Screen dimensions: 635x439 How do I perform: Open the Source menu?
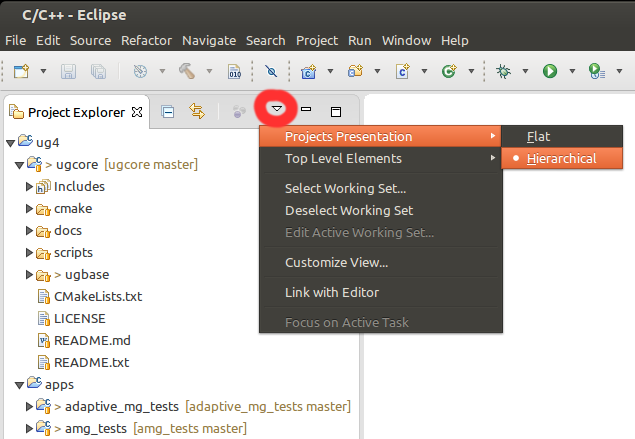click(x=90, y=40)
